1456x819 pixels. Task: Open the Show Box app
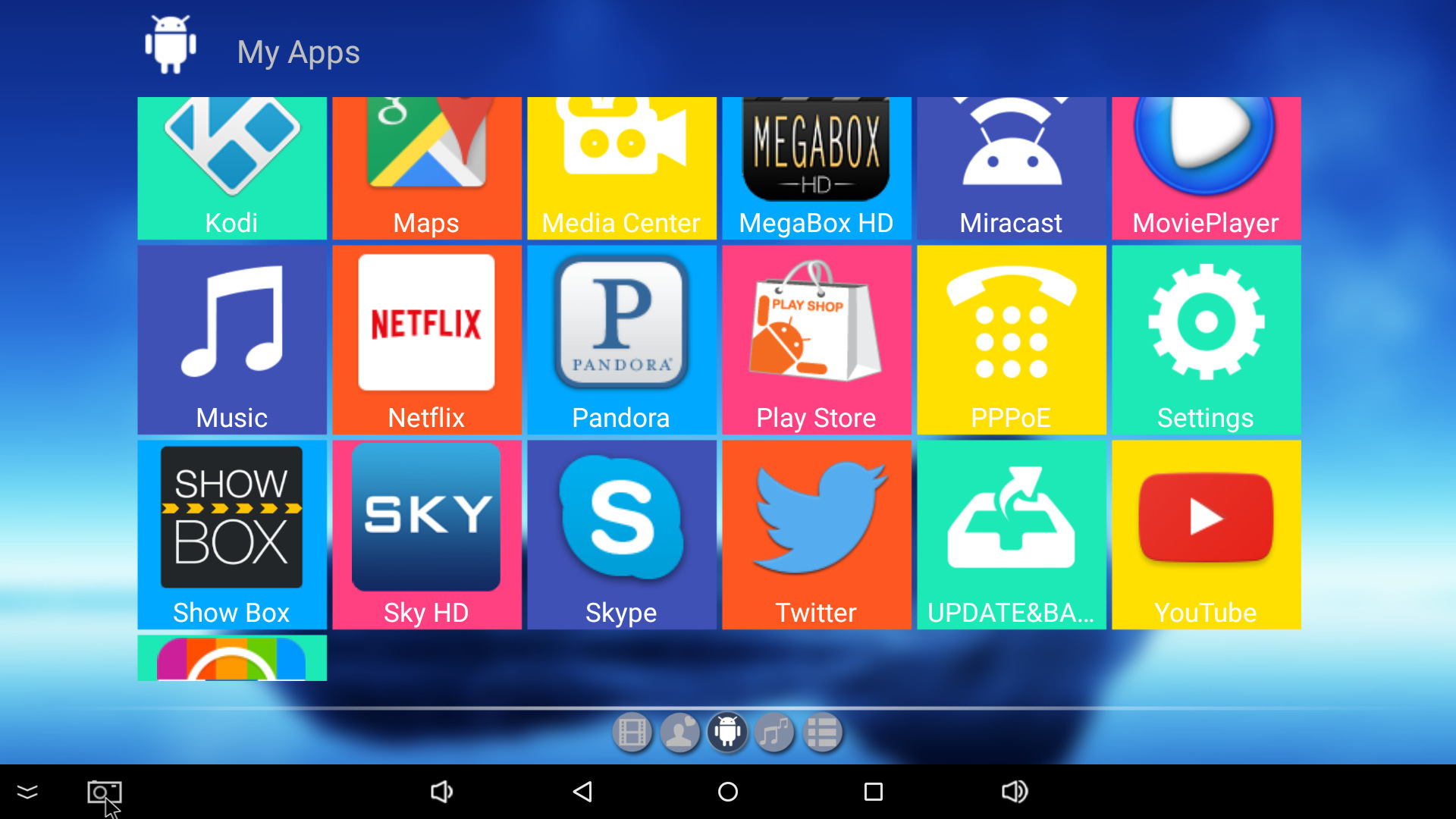pyautogui.click(x=232, y=534)
